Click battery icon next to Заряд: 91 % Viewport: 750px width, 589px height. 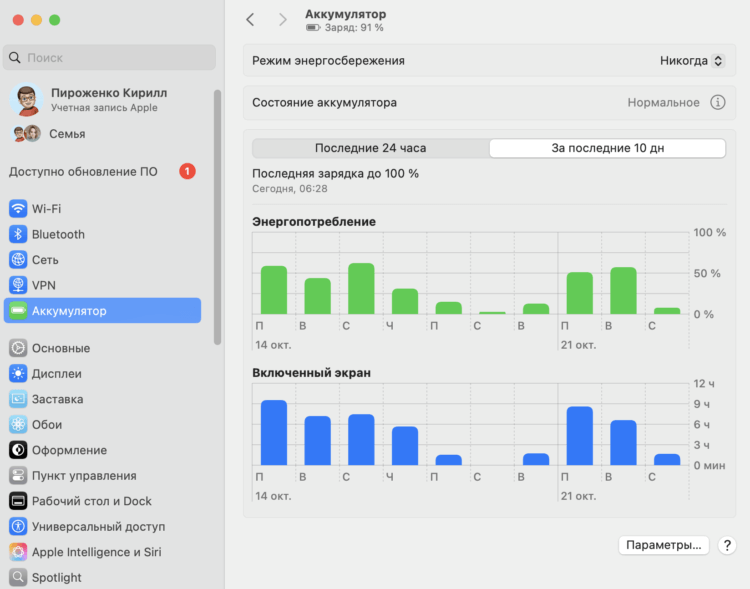pos(313,28)
